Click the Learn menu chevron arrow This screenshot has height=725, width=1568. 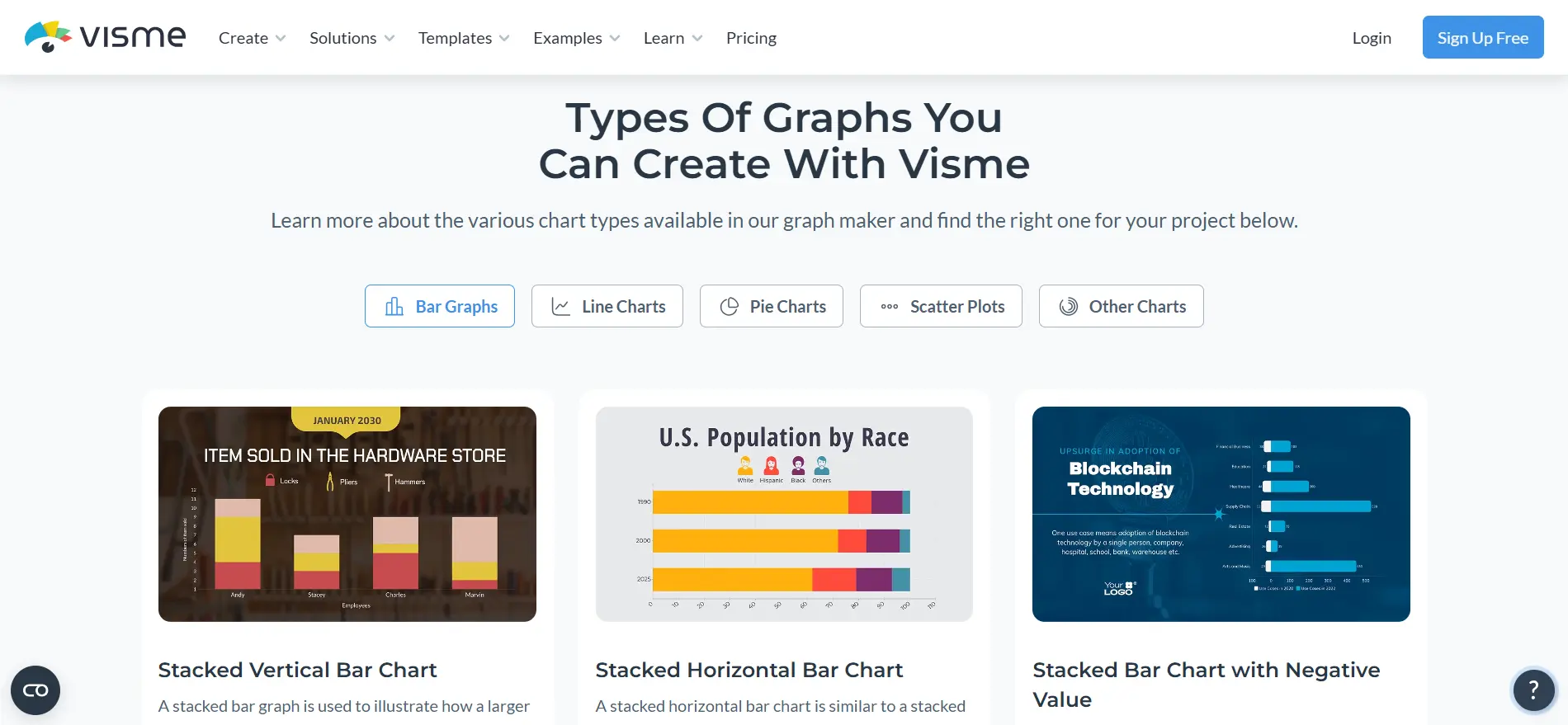697,38
